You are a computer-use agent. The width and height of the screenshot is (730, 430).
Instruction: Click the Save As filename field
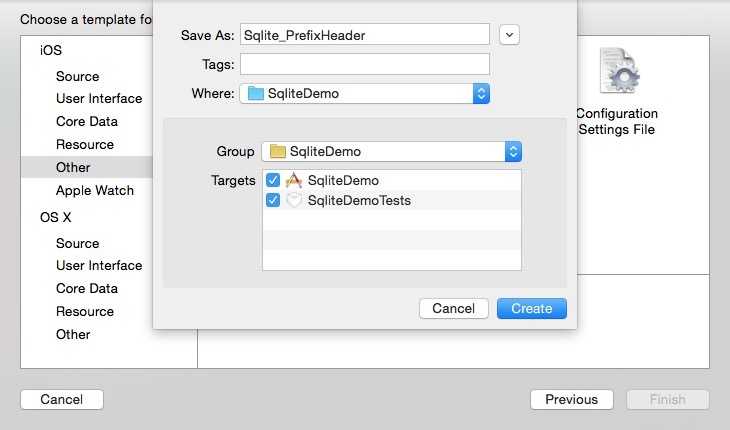pyautogui.click(x=365, y=35)
